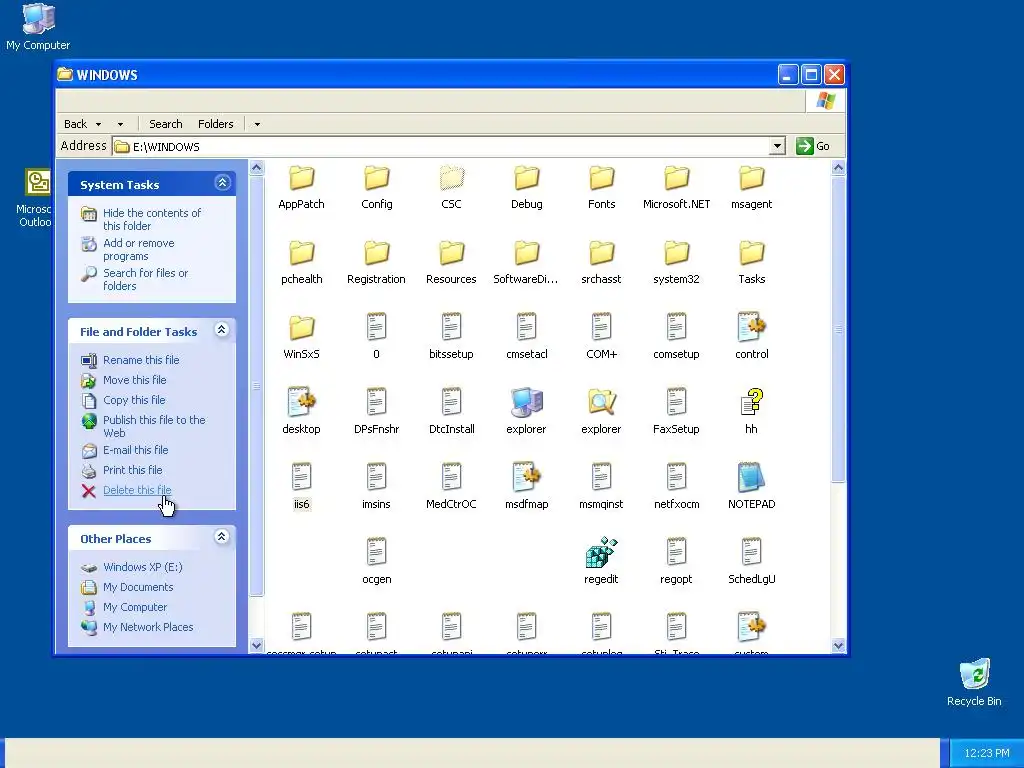1024x768 pixels.
Task: Select the desktop settings file icon
Action: pyautogui.click(x=301, y=402)
